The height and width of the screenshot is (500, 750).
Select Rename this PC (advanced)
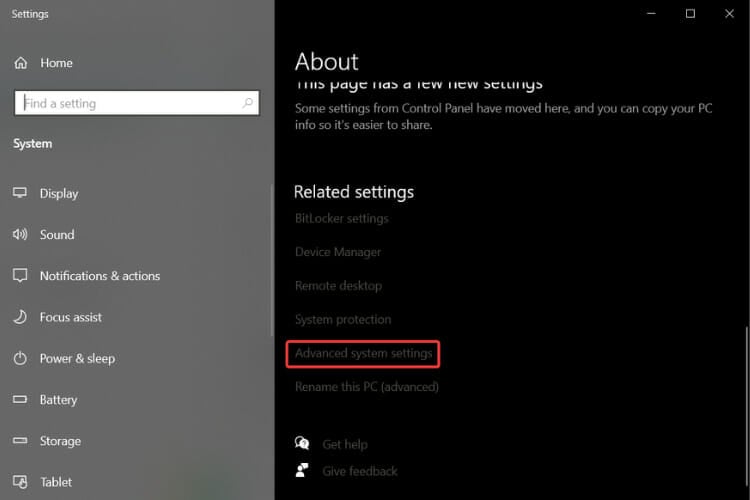pos(367,387)
